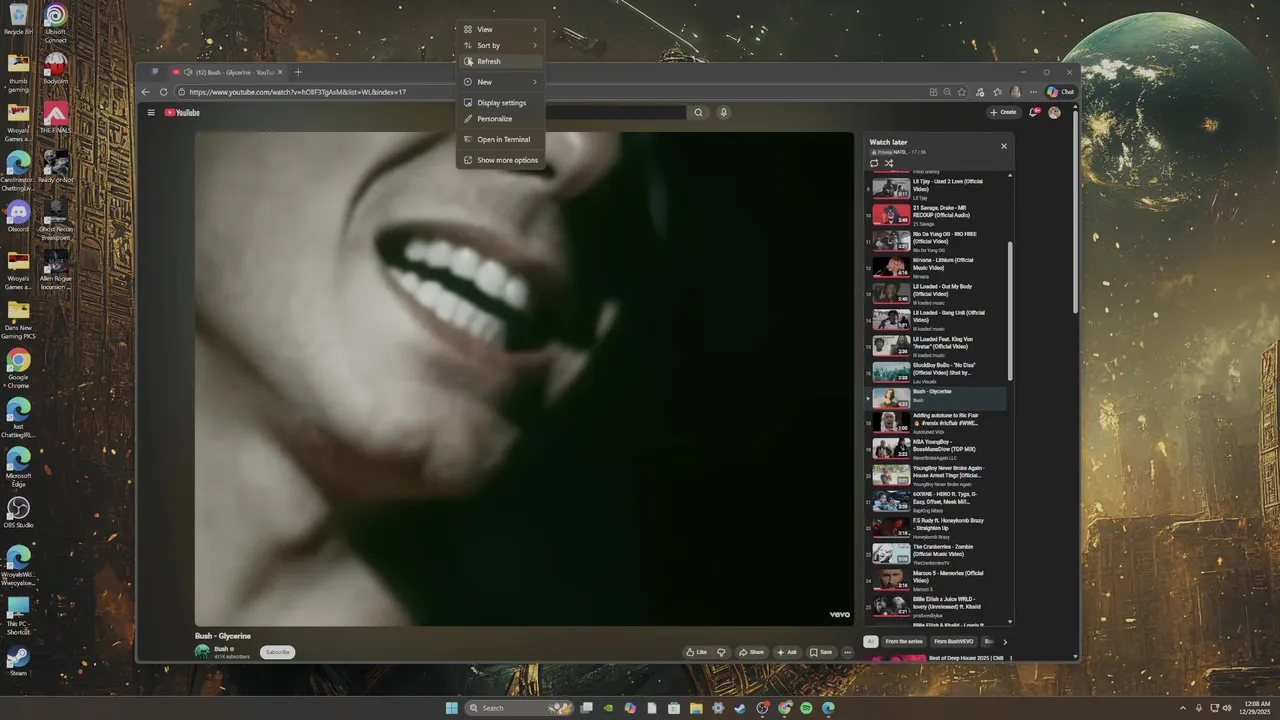Click the YouTube search magnifier button
Viewport: 1280px width, 720px height.
point(699,112)
